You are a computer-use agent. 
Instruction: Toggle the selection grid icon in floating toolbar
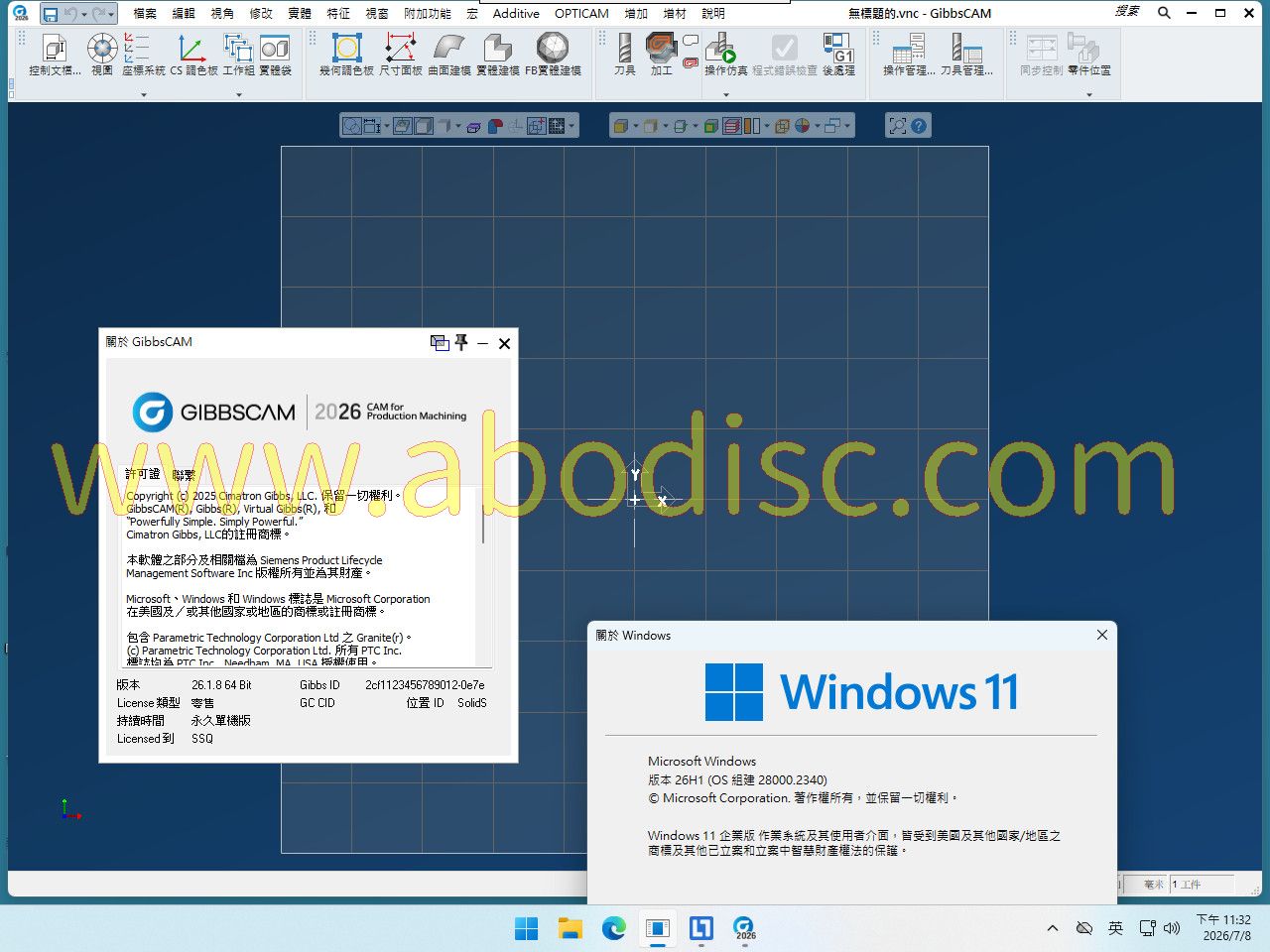pyautogui.click(x=557, y=126)
